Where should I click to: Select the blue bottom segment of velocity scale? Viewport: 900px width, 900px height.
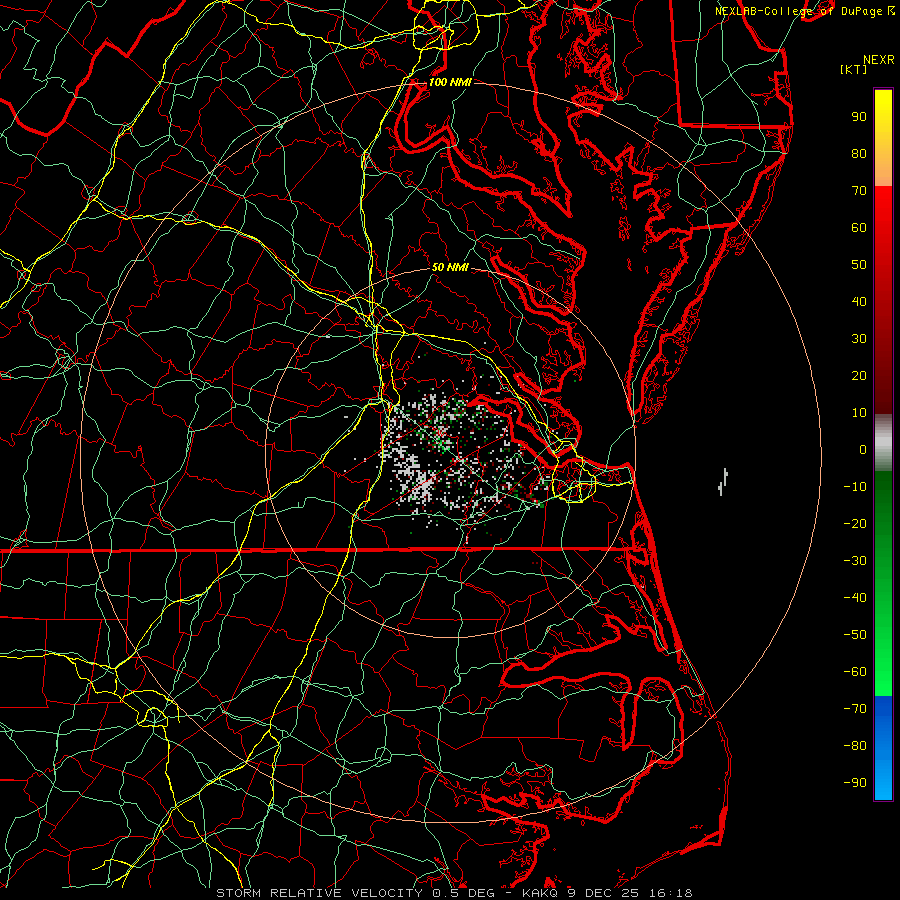pos(883,748)
